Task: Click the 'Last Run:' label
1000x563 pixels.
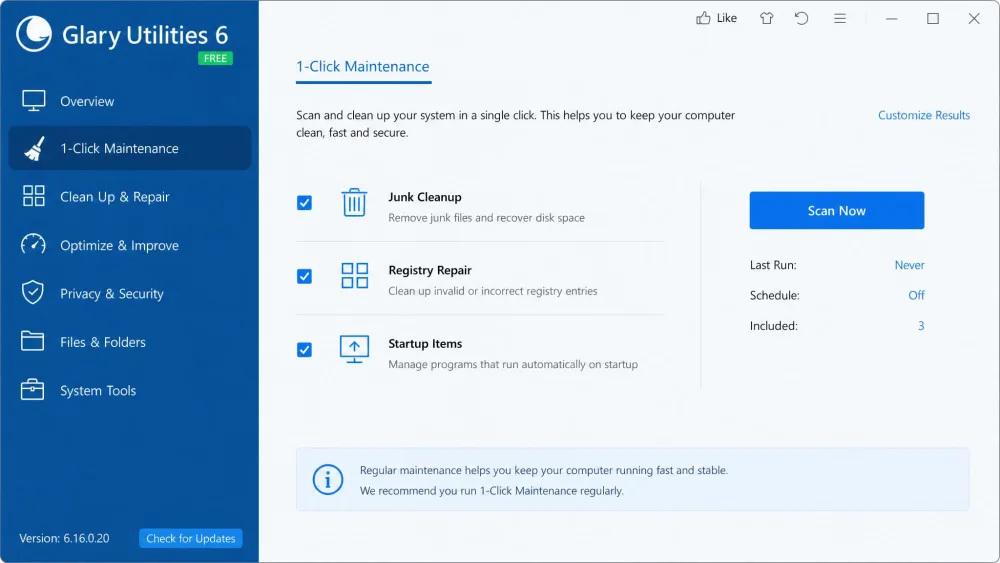Action: click(773, 265)
